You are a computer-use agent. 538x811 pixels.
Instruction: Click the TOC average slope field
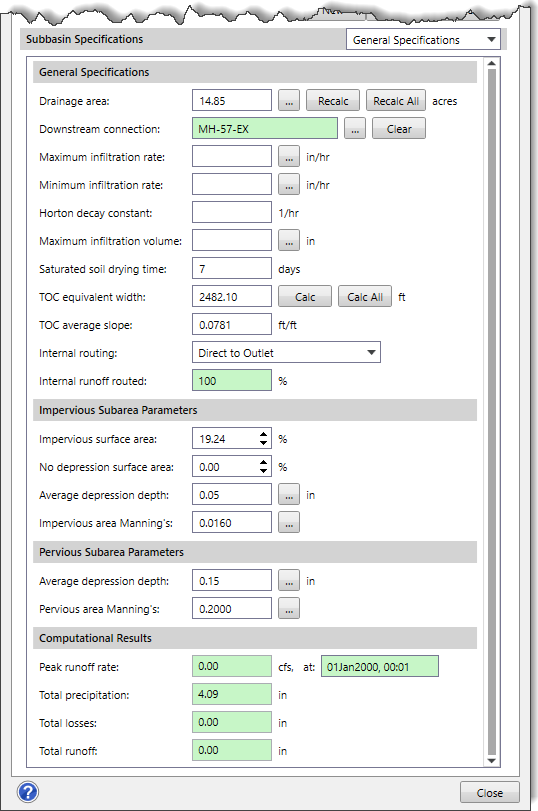(232, 324)
